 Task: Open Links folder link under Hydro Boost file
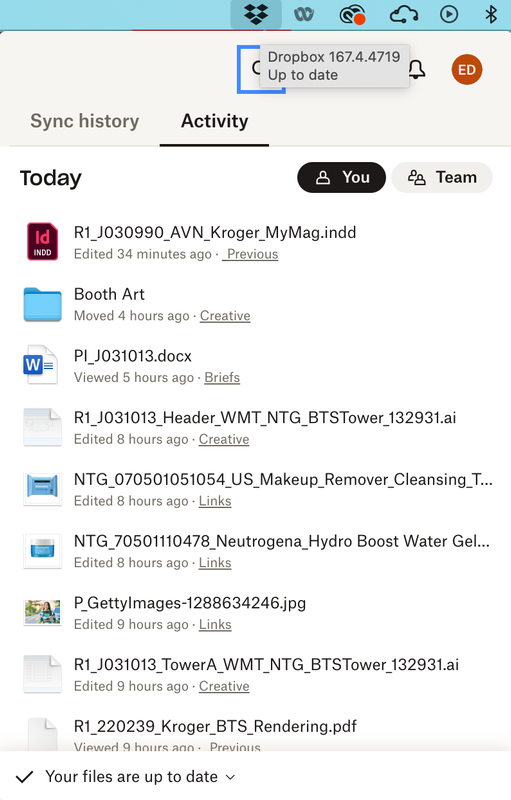(215, 563)
